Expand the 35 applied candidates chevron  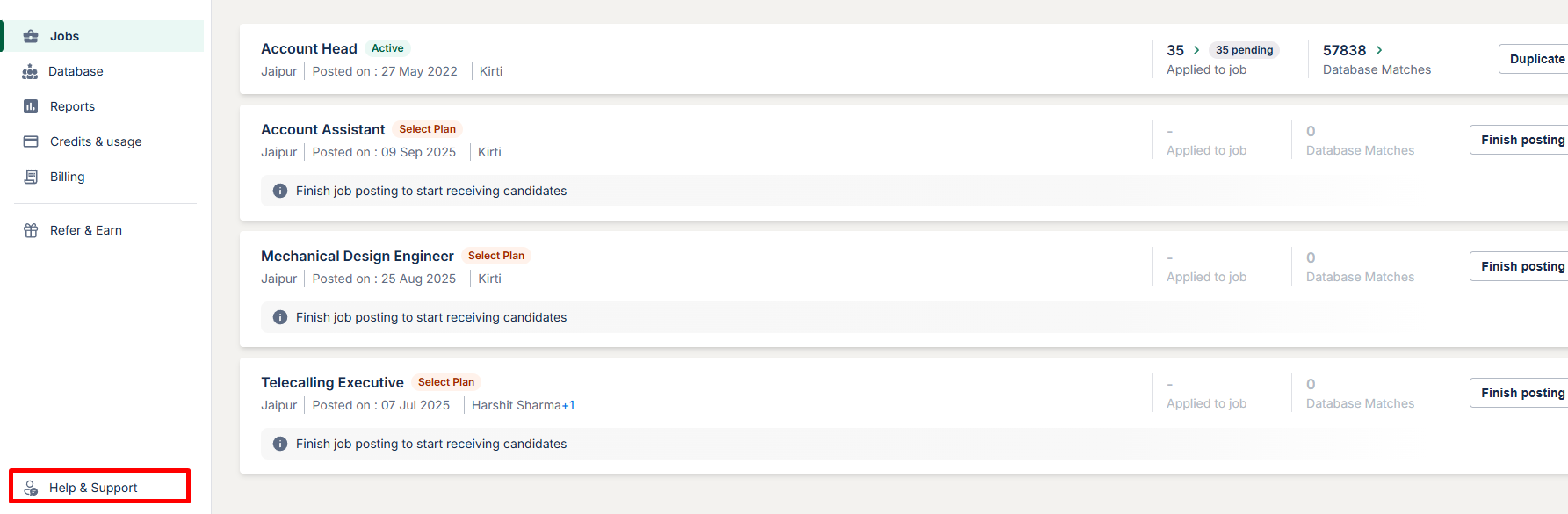click(1196, 50)
